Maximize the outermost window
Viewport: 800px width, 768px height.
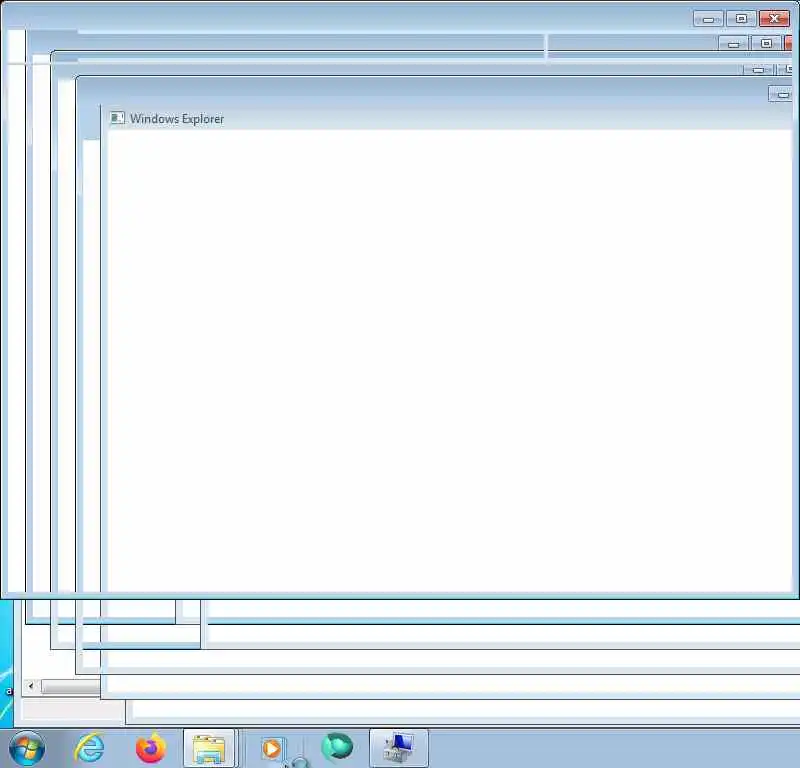point(741,19)
